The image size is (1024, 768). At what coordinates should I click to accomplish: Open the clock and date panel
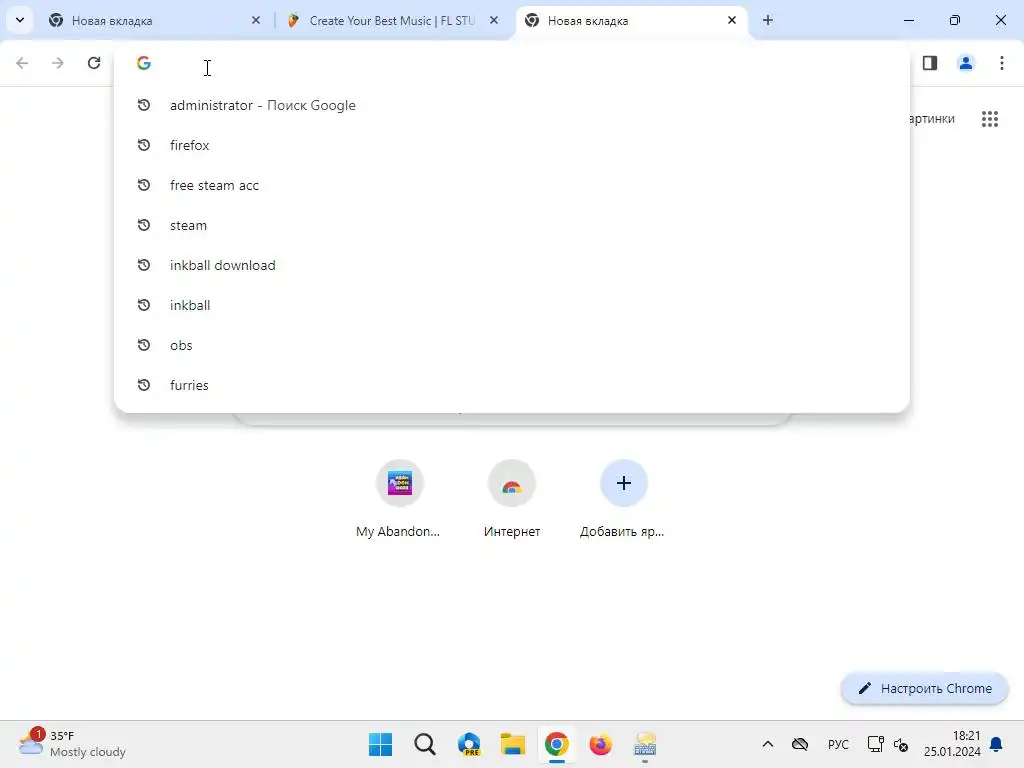952,744
